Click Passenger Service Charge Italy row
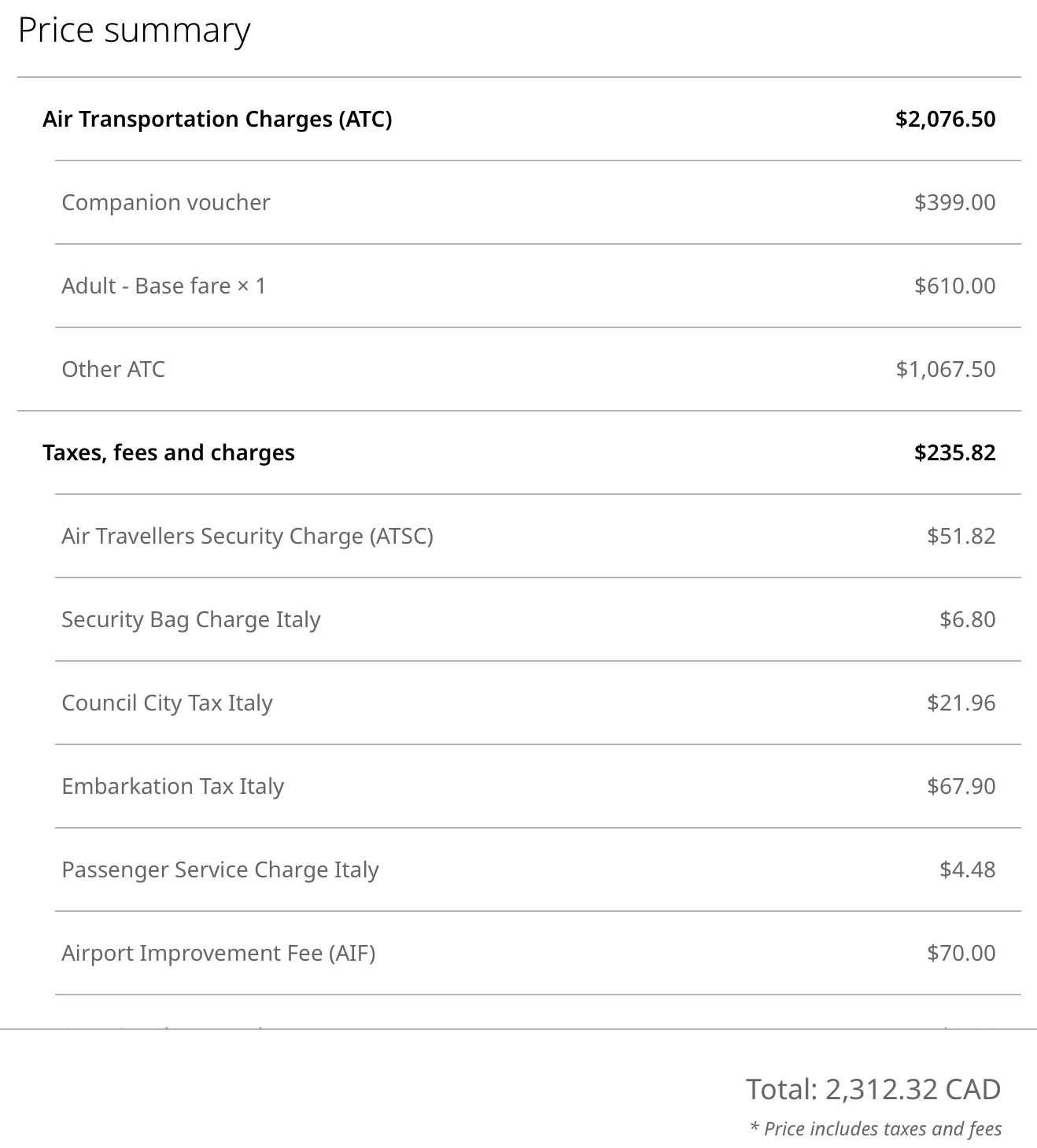This screenshot has height=1148, width=1037. pos(220,869)
